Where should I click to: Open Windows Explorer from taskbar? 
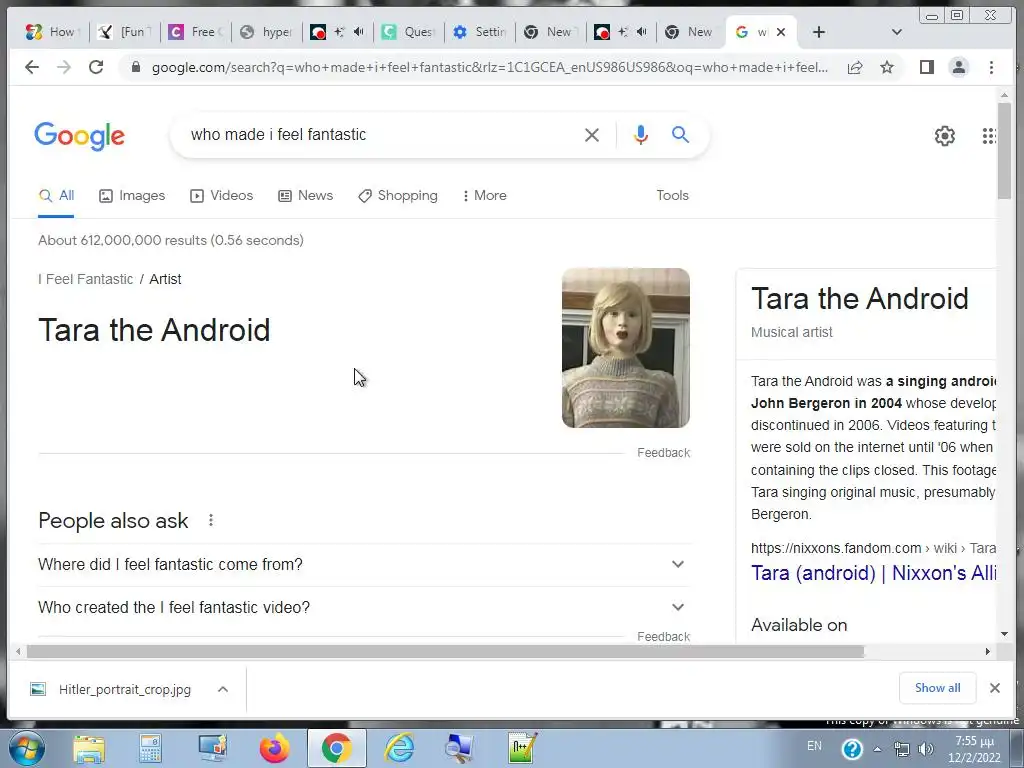89,749
